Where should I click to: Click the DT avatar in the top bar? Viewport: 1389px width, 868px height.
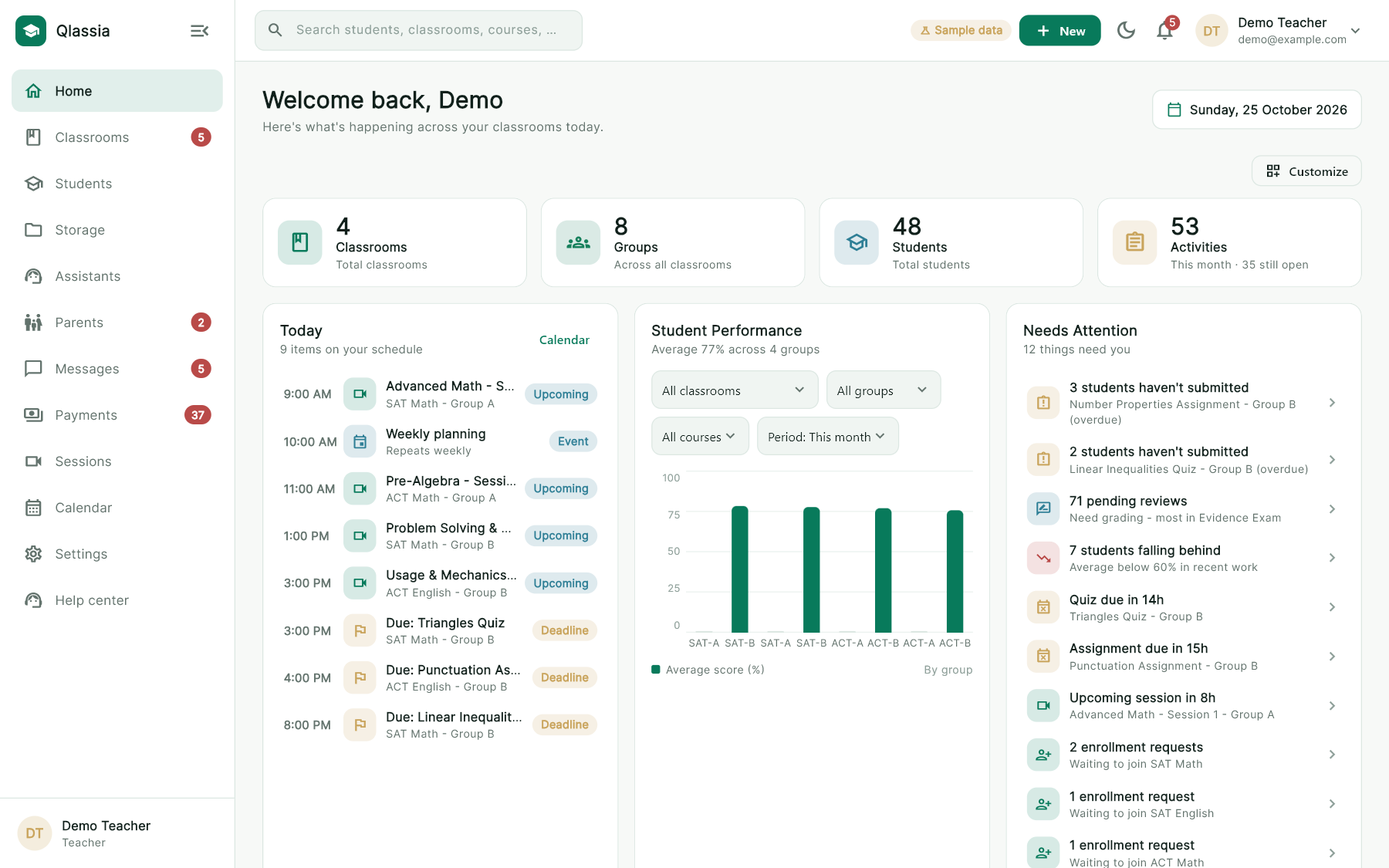[x=1212, y=31]
